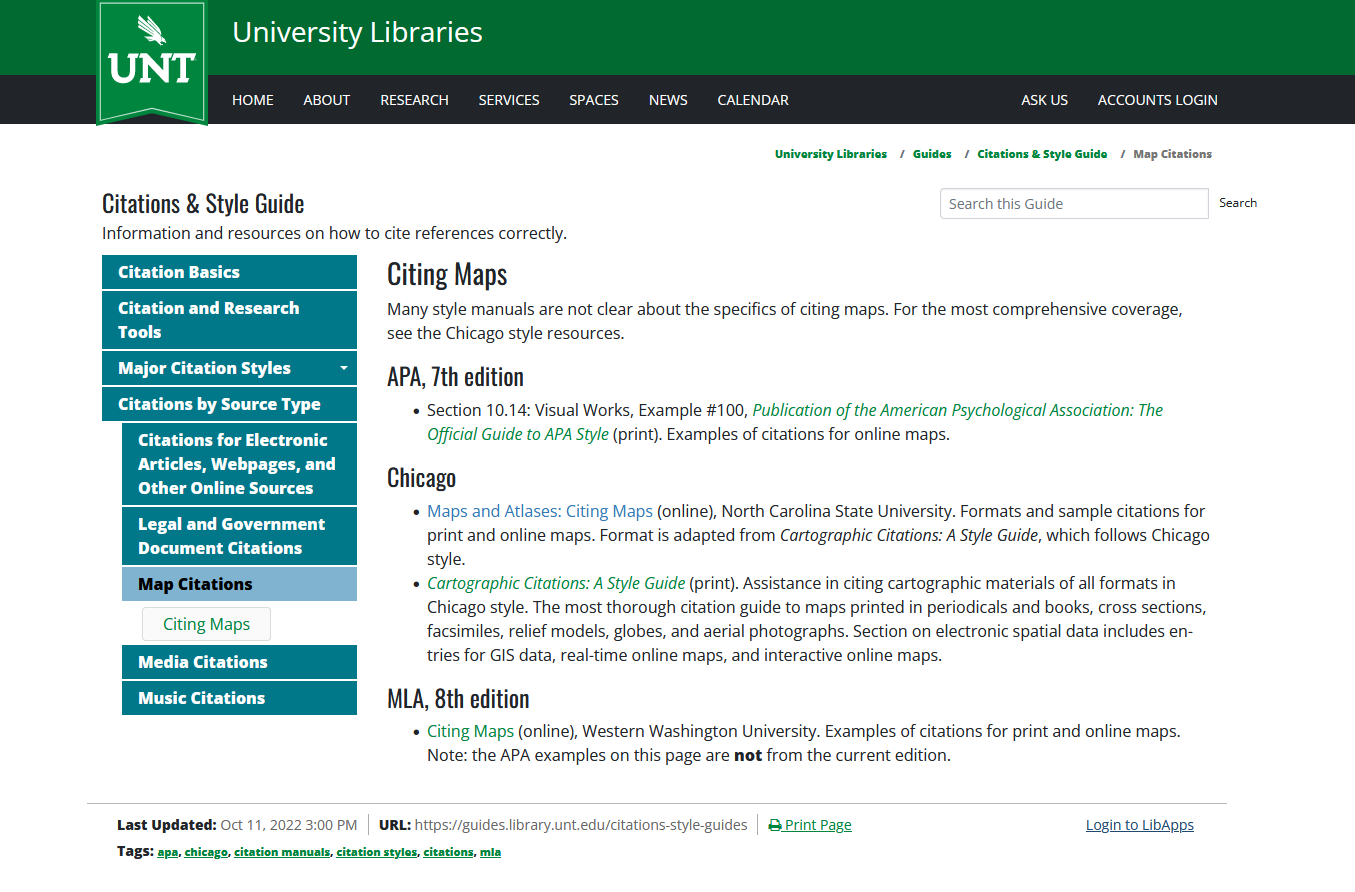Click the Last Updated date text
Viewport: 1355px width, 892px height.
tap(289, 825)
